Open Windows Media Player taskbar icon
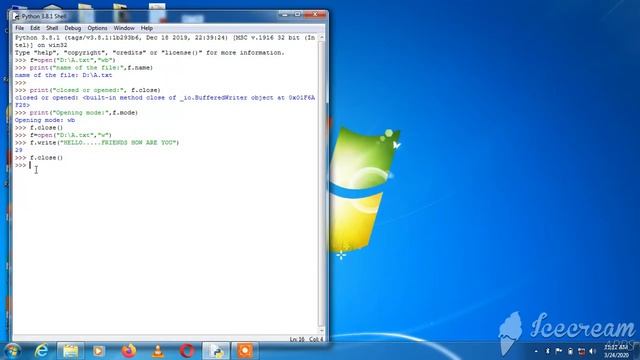This screenshot has width=640, height=360. [98, 351]
